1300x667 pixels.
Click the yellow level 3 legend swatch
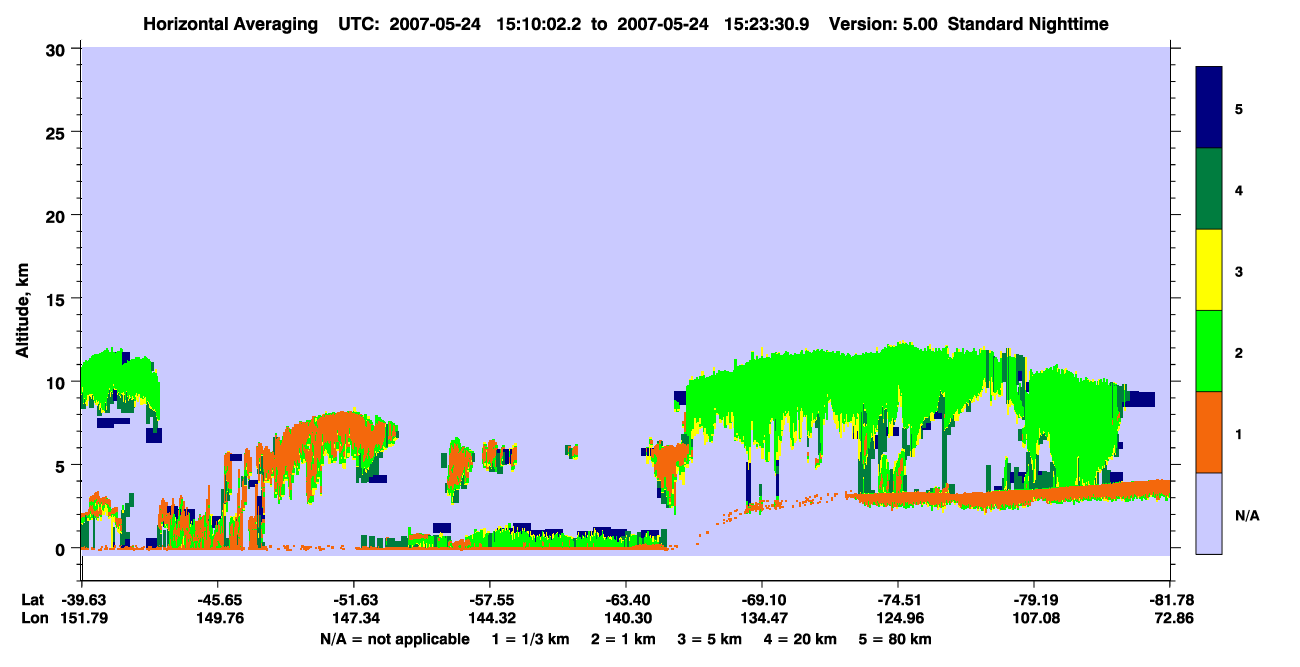(1209, 270)
